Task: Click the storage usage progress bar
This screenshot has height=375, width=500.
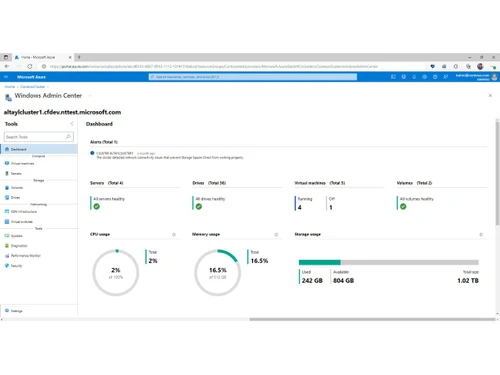Action: pos(389,262)
